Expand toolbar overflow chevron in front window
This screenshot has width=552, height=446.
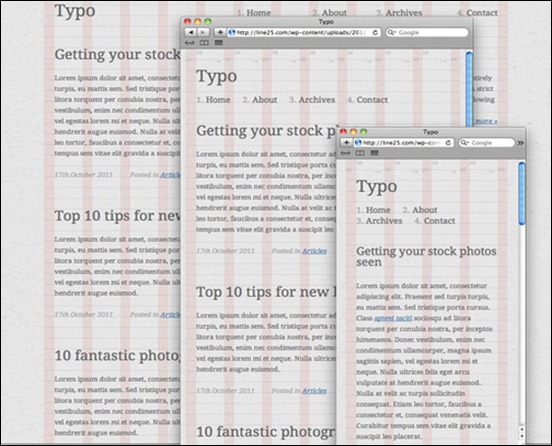521,143
